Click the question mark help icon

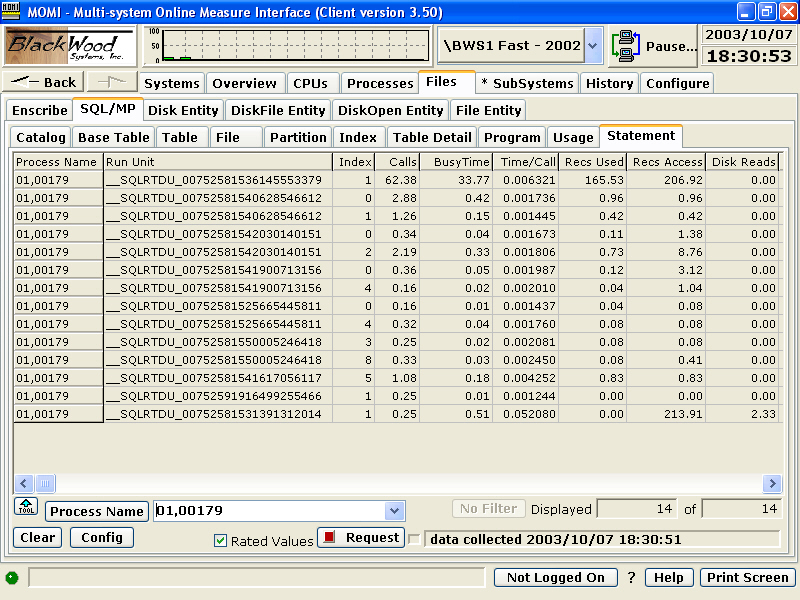(x=631, y=578)
